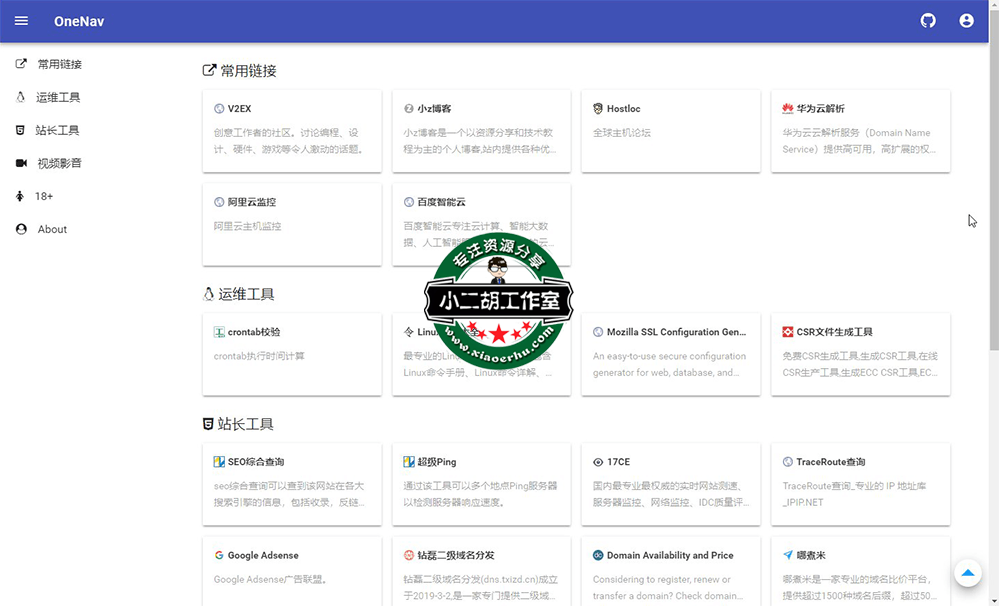
Task: Open the 超级Ping tool card
Action: click(x=481, y=484)
